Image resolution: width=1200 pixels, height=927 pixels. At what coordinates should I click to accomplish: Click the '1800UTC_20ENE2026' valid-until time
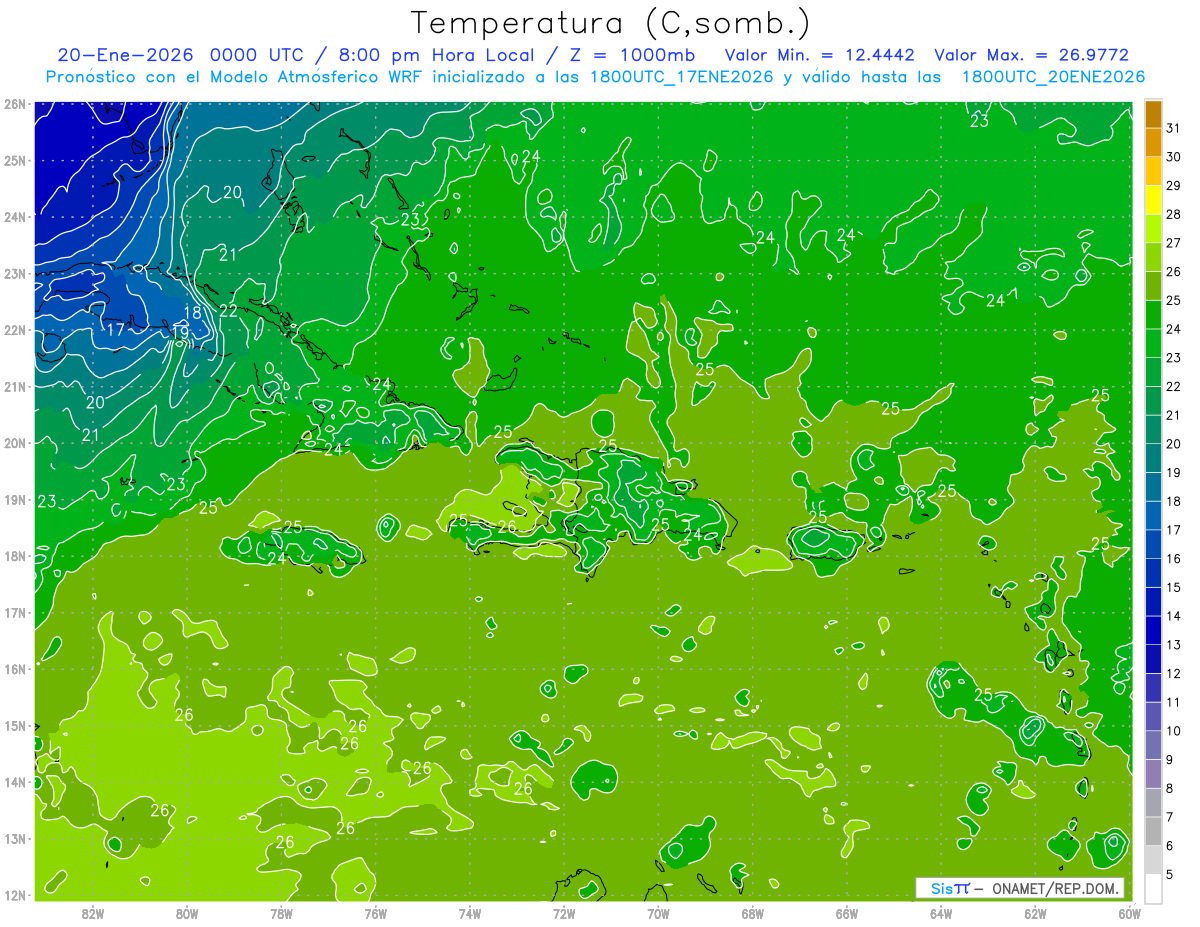pos(1053,77)
